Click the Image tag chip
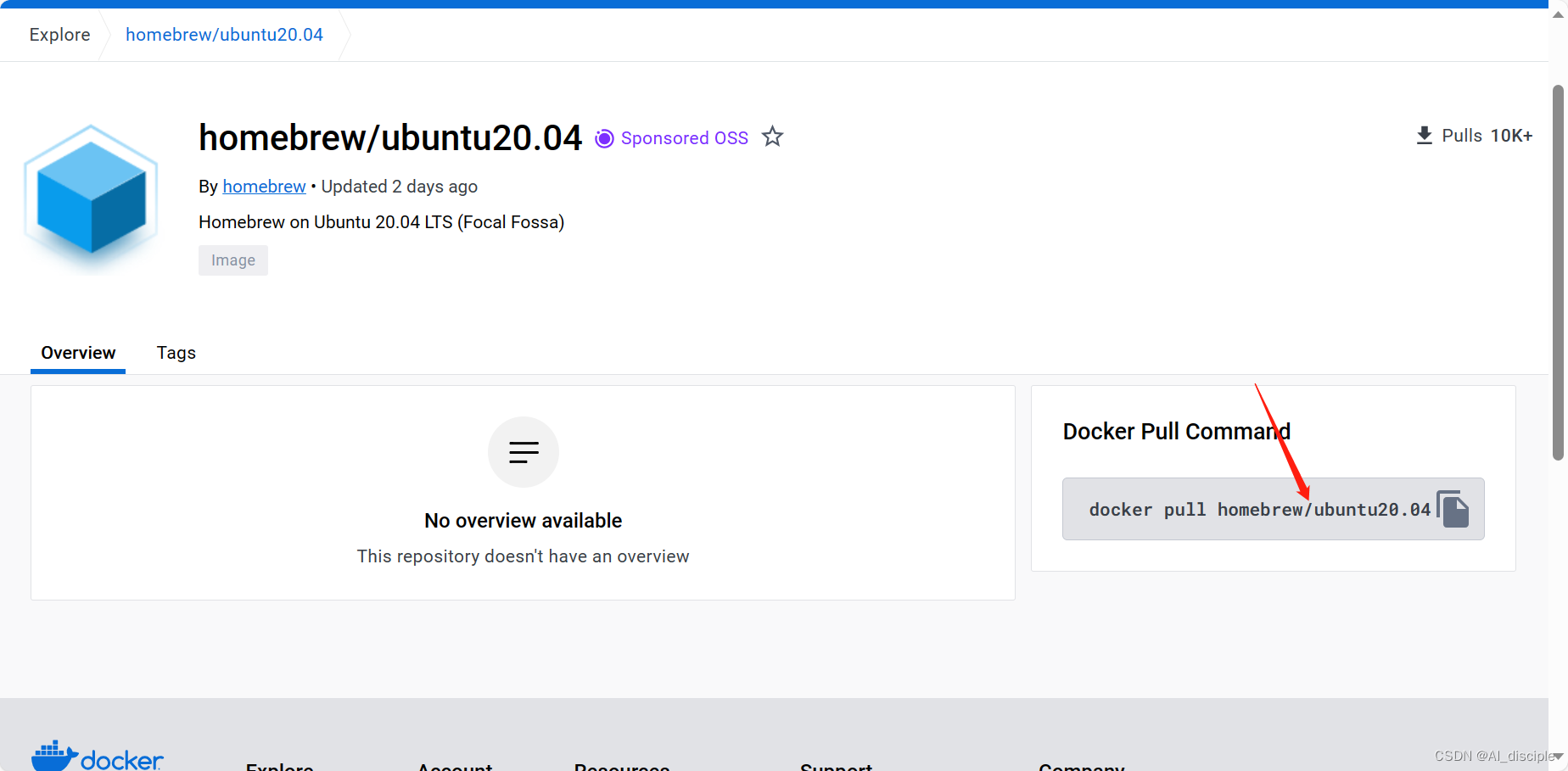This screenshot has width=1568, height=771. click(x=233, y=260)
